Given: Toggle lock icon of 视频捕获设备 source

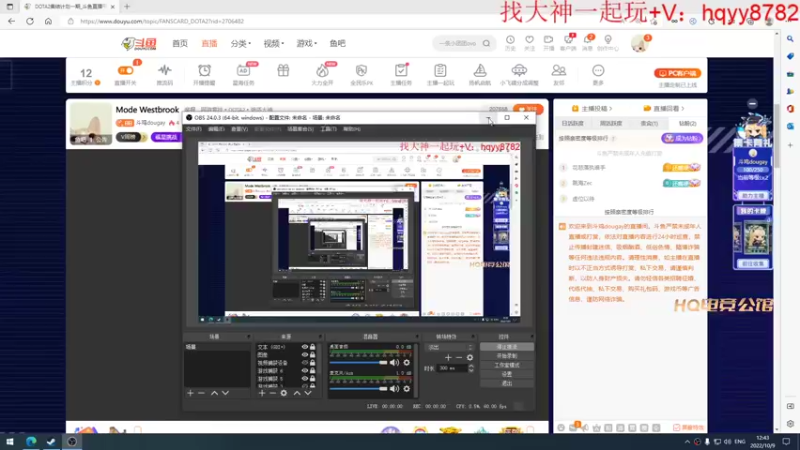Looking at the screenshot, I should [x=312, y=363].
